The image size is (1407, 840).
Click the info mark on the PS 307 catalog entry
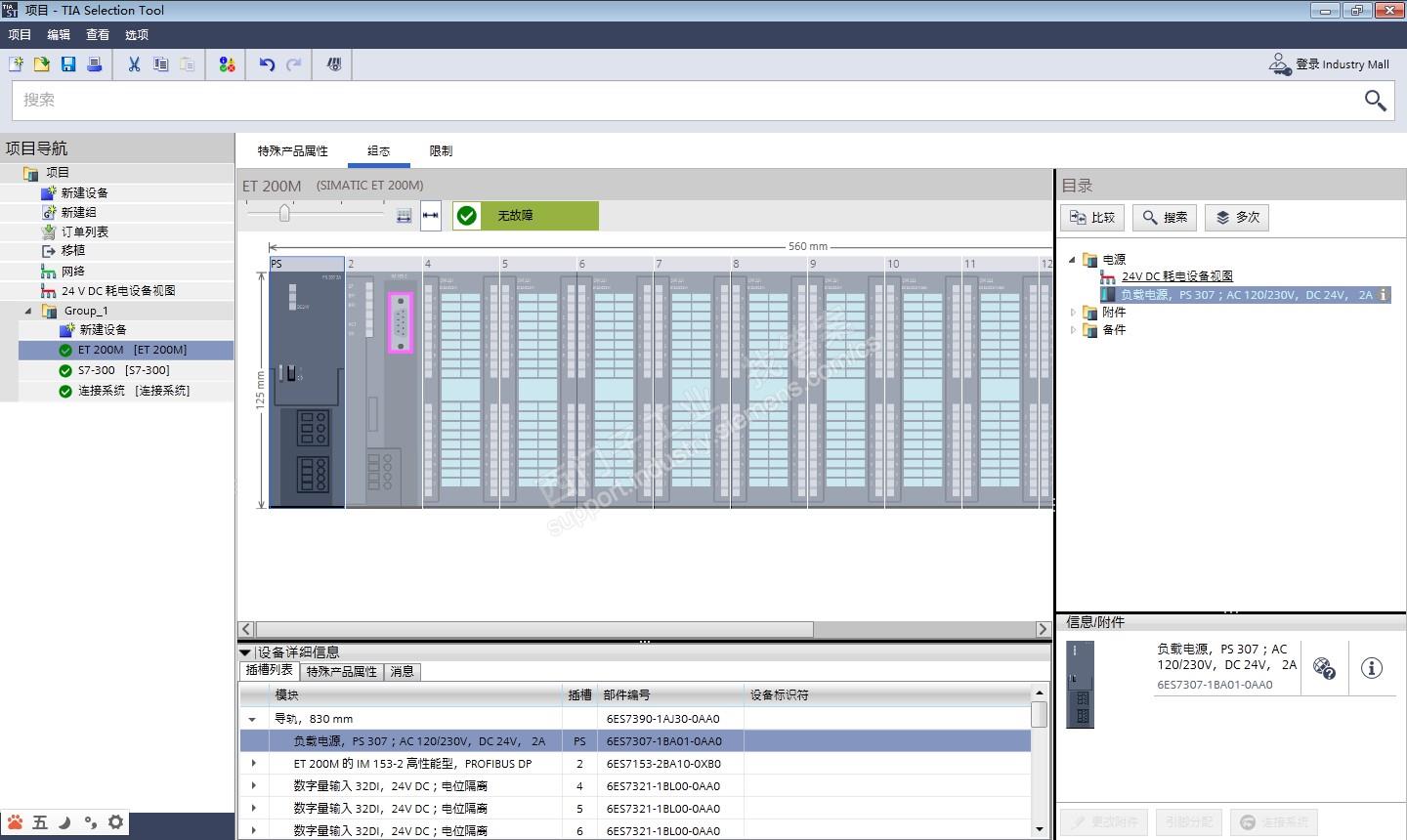1384,294
